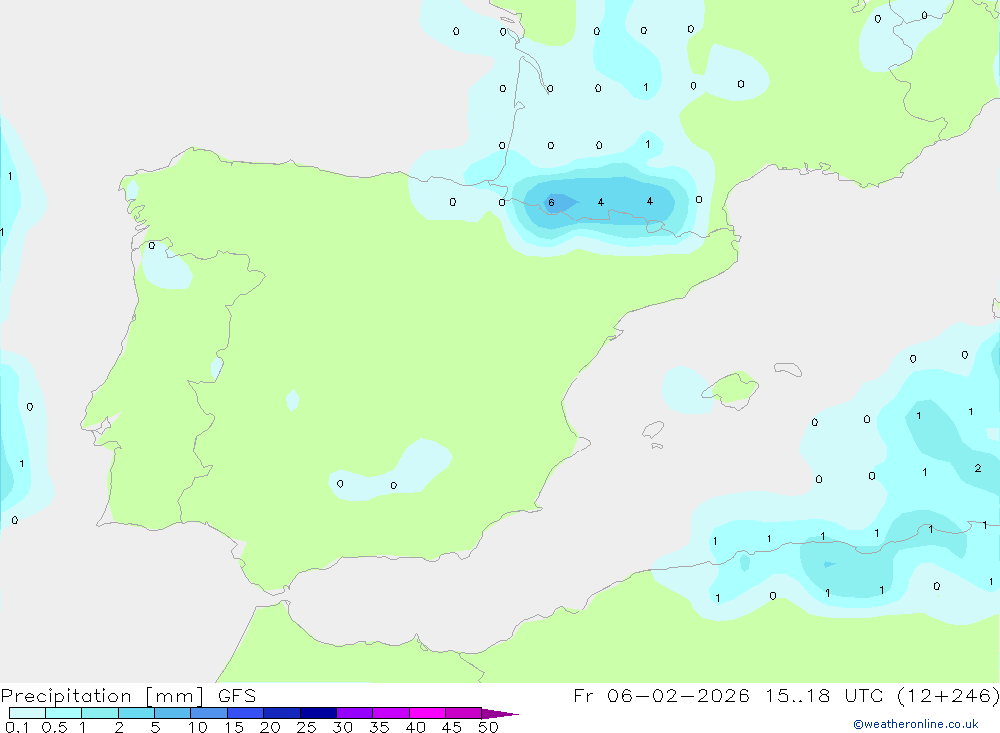Click the 15–20 mm legend color swatch
The width and height of the screenshot is (1000, 733).
[x=246, y=713]
